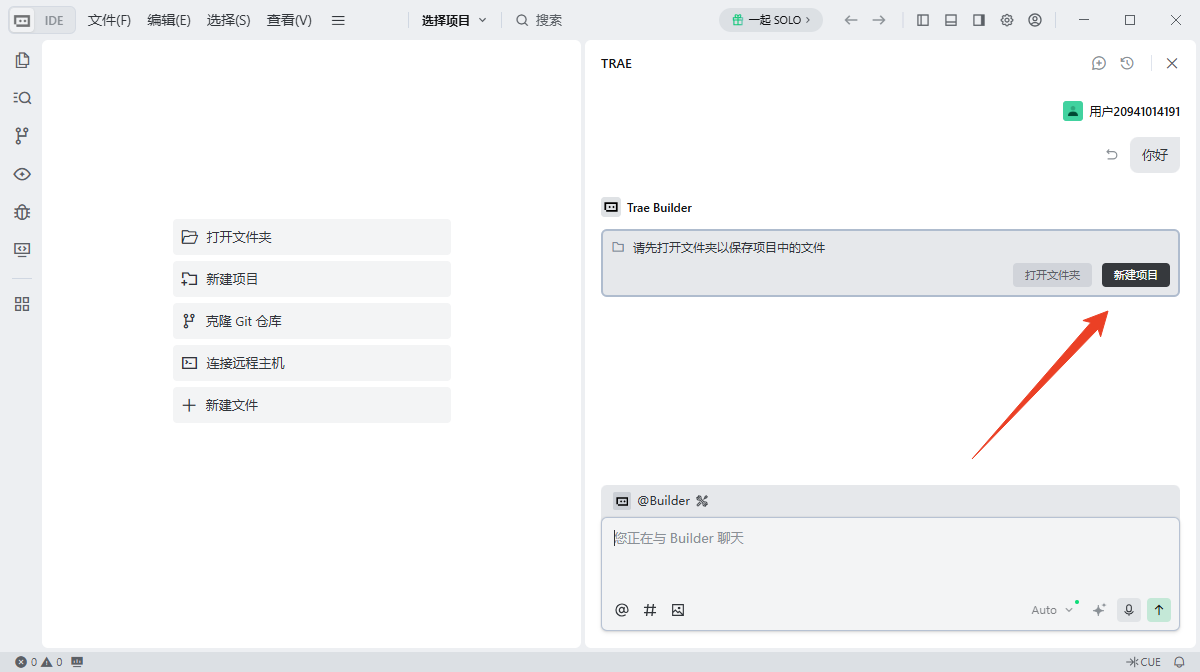
Task: View chat history with clock icon
Action: [1127, 63]
